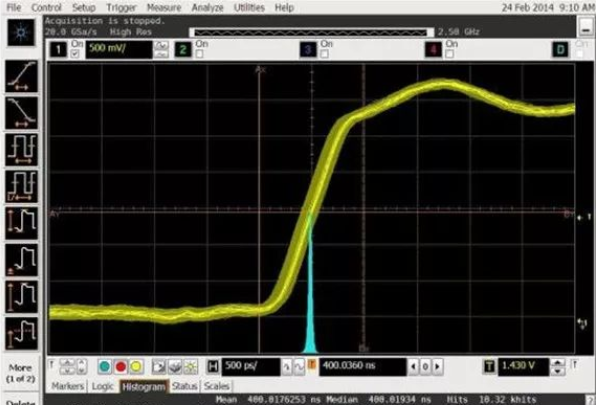Image resolution: width=596 pixels, height=405 pixels.
Task: Increase channel 1 vertical scale with upper arrow
Action: [x=161, y=45]
